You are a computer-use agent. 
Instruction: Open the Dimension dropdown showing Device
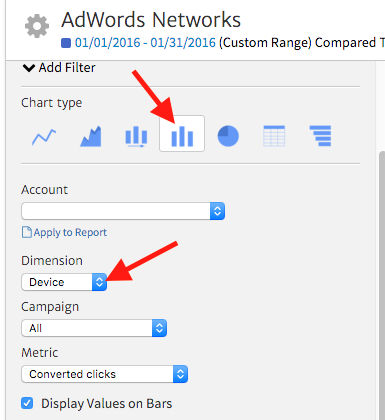pyautogui.click(x=64, y=282)
